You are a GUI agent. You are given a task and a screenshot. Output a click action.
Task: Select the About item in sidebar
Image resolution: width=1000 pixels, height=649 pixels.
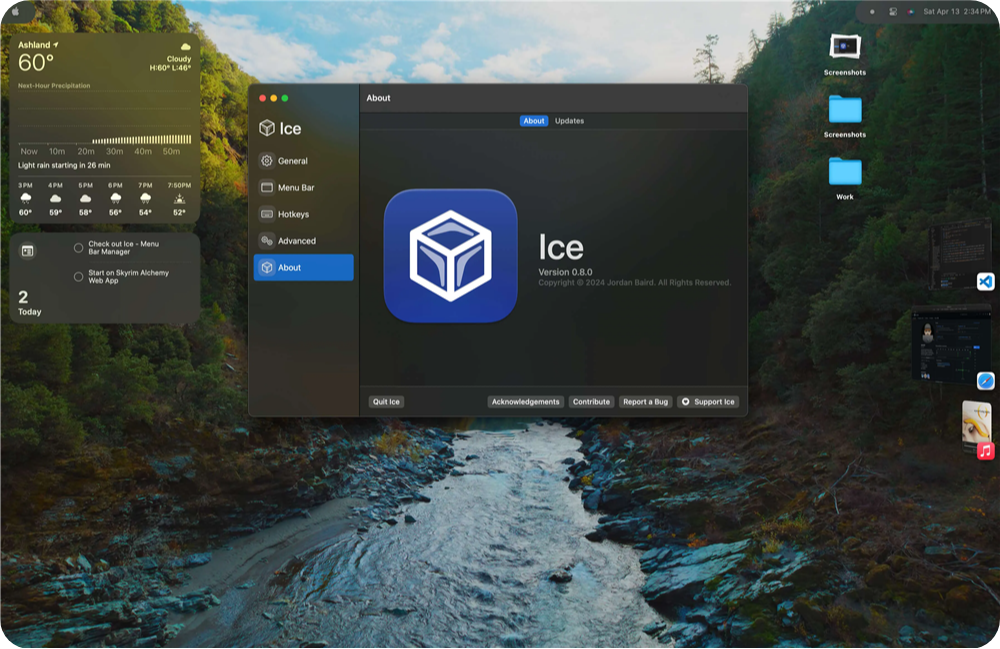[304, 268]
